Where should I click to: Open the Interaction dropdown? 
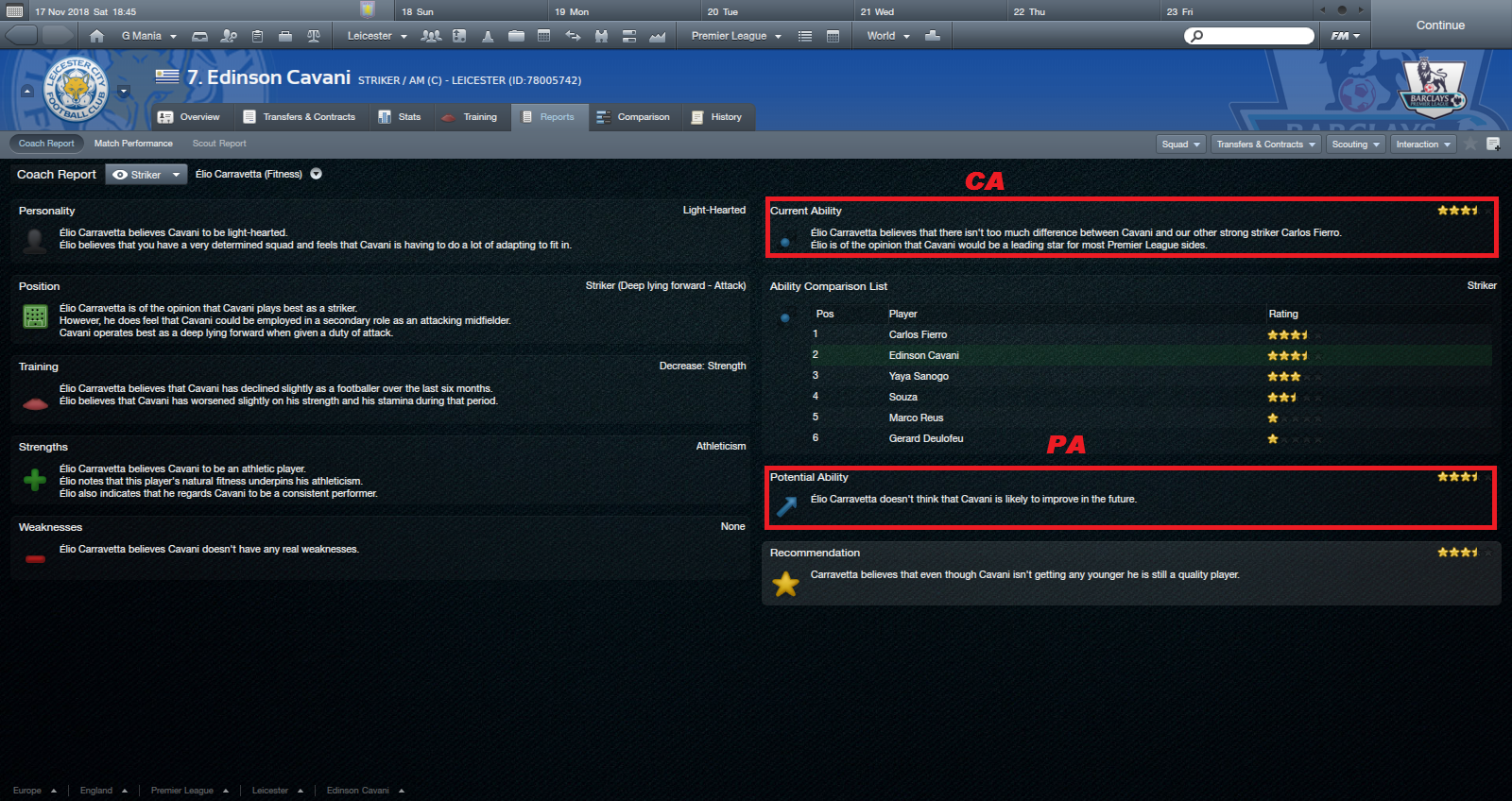(1423, 144)
